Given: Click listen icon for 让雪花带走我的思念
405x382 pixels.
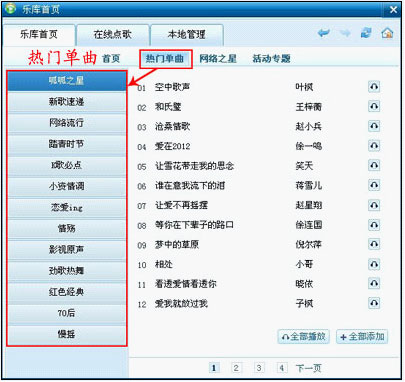Looking at the screenshot, I should (x=374, y=165).
